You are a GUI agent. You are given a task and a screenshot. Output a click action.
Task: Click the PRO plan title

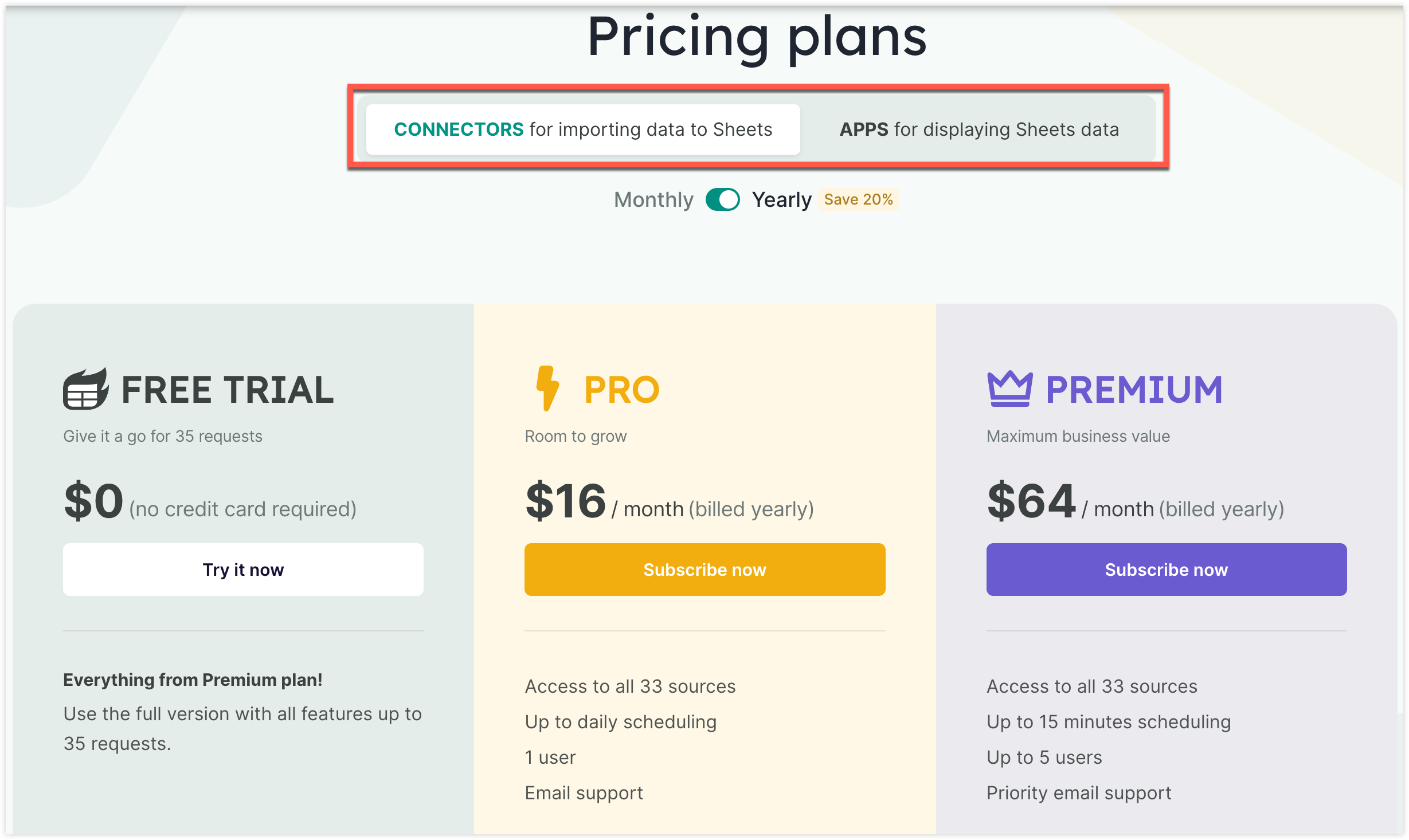622,390
